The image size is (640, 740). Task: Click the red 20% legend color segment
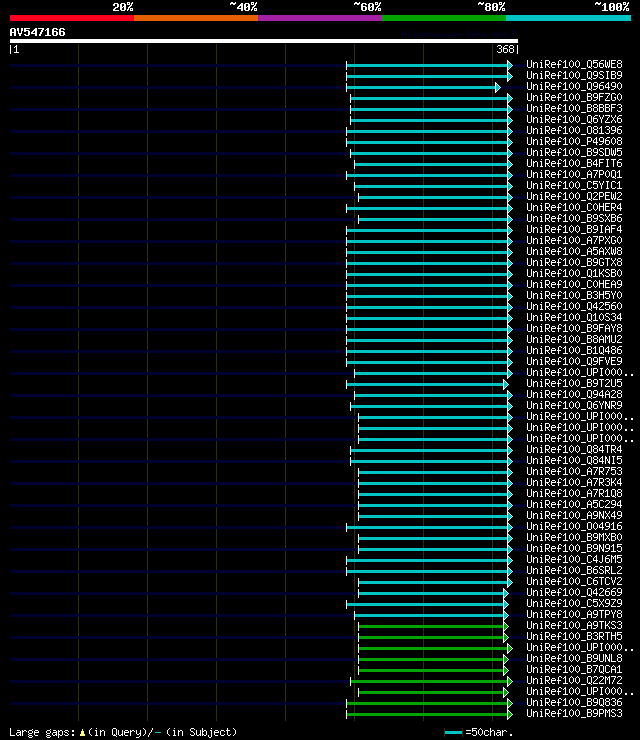[x=72, y=18]
